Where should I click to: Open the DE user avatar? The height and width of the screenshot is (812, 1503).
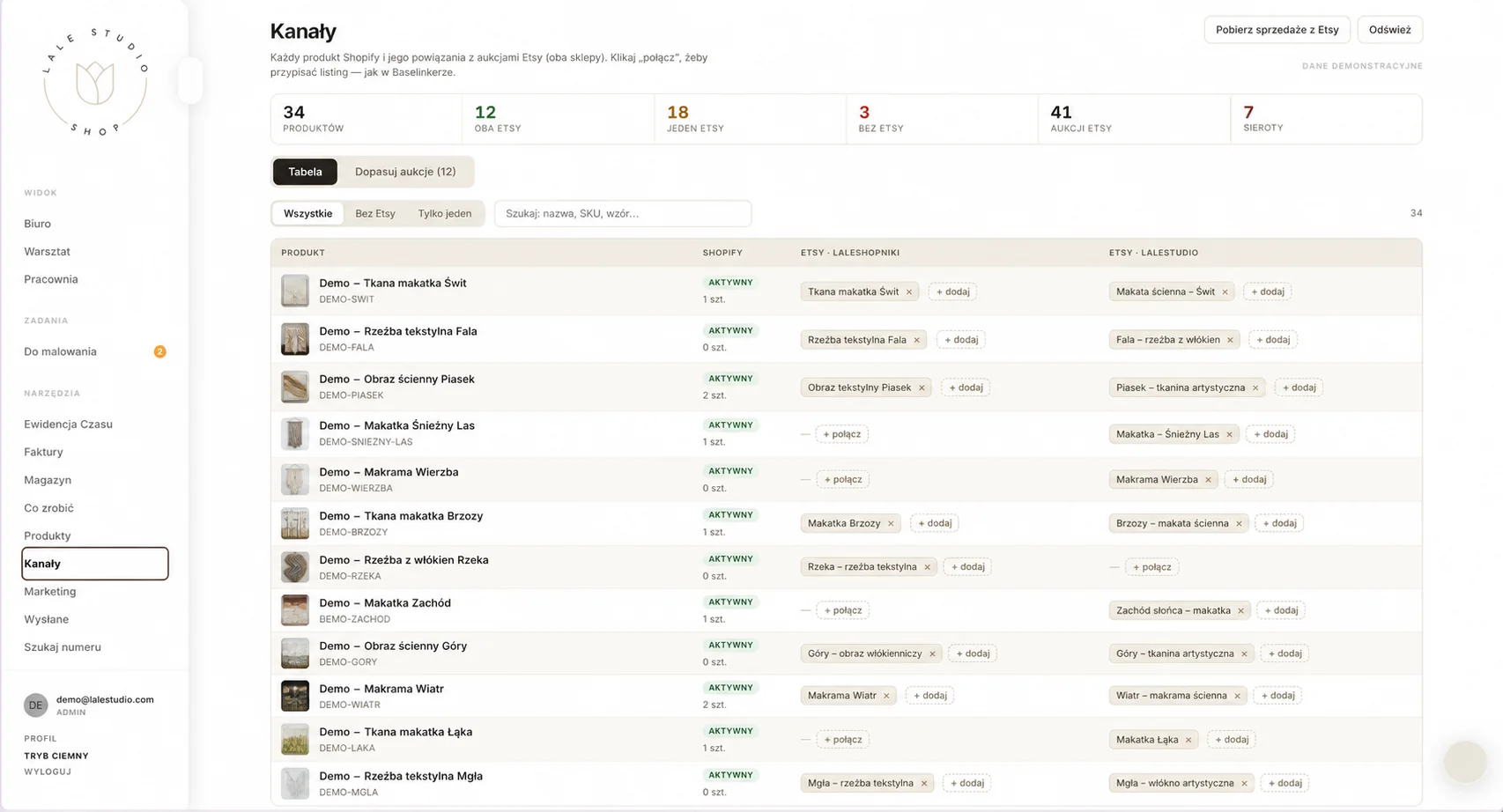[35, 705]
